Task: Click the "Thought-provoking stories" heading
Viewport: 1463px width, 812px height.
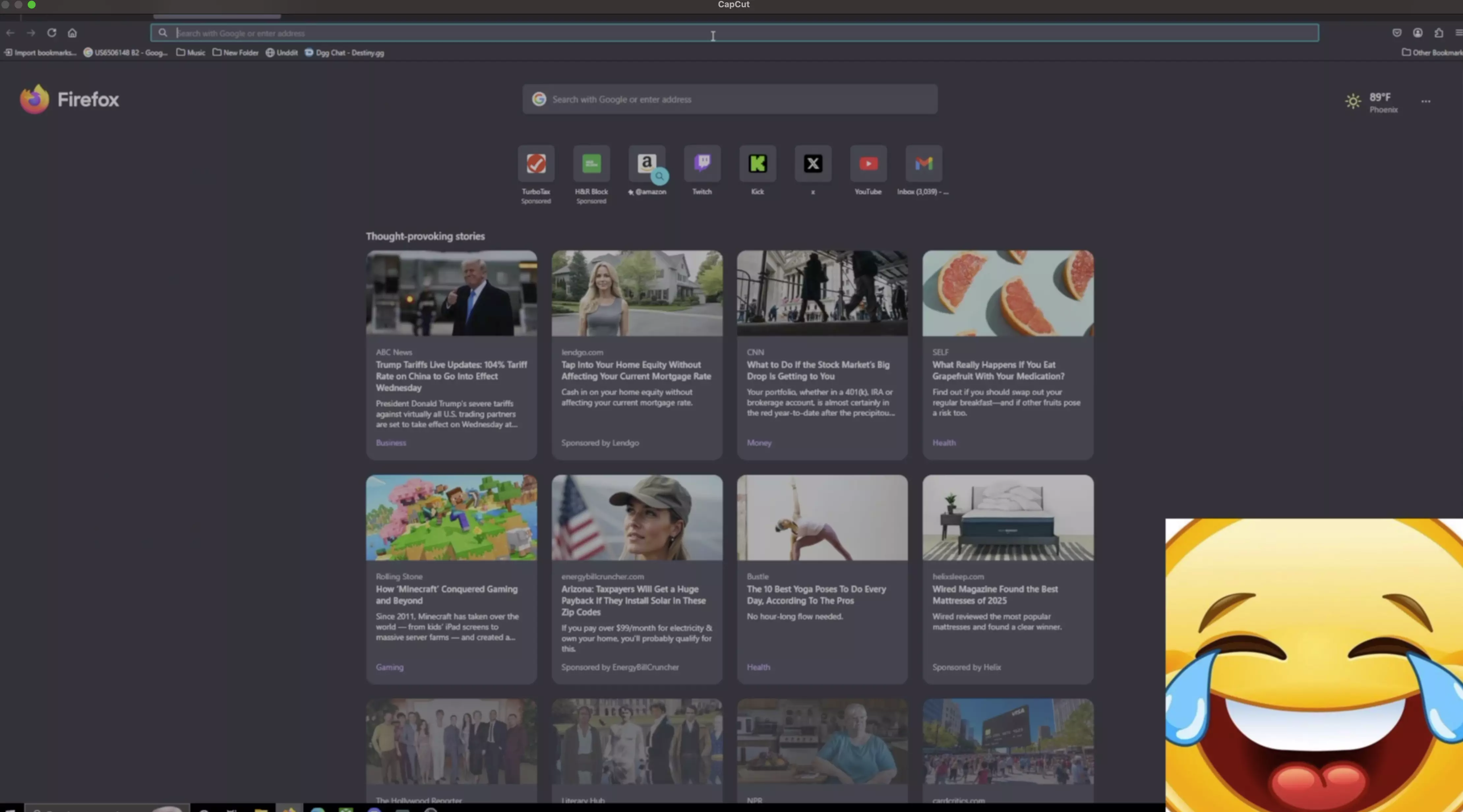Action: [x=425, y=236]
